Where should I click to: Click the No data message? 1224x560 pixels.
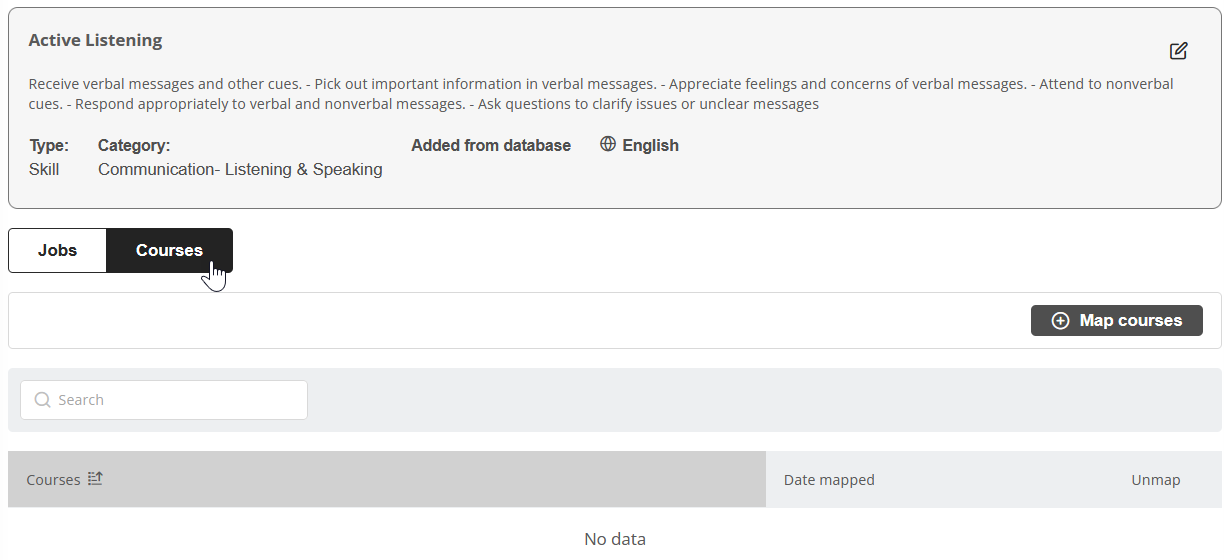[x=614, y=539]
